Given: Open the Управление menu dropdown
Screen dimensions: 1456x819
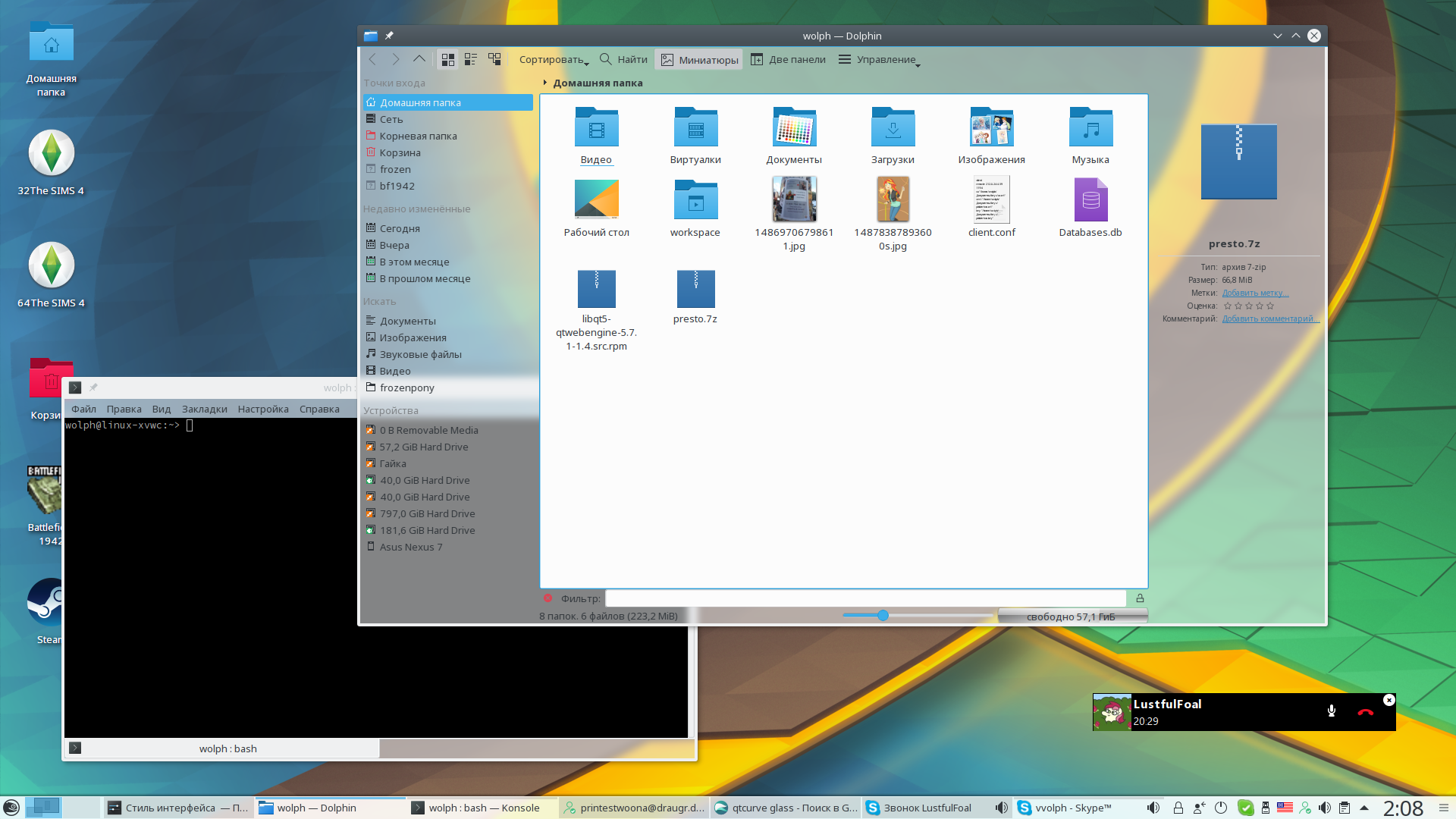Looking at the screenshot, I should click(879, 60).
